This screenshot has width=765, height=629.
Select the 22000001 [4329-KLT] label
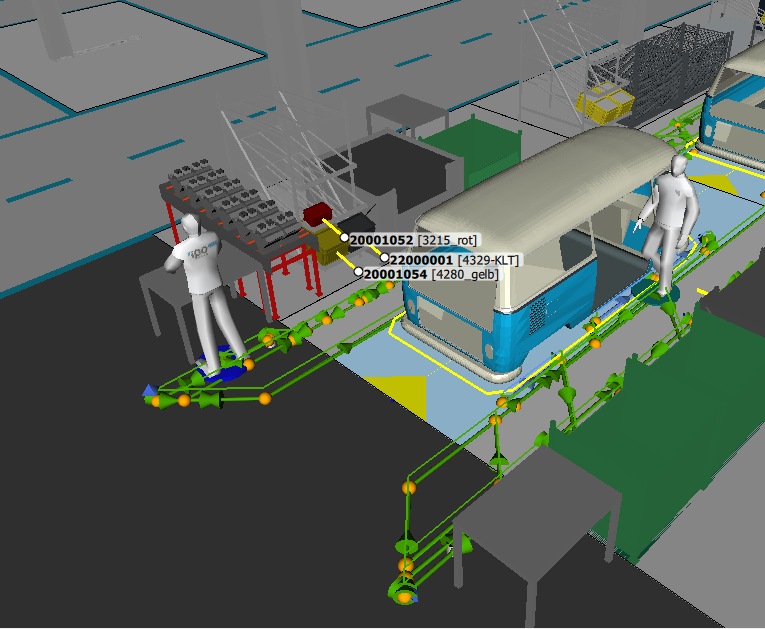point(455,259)
